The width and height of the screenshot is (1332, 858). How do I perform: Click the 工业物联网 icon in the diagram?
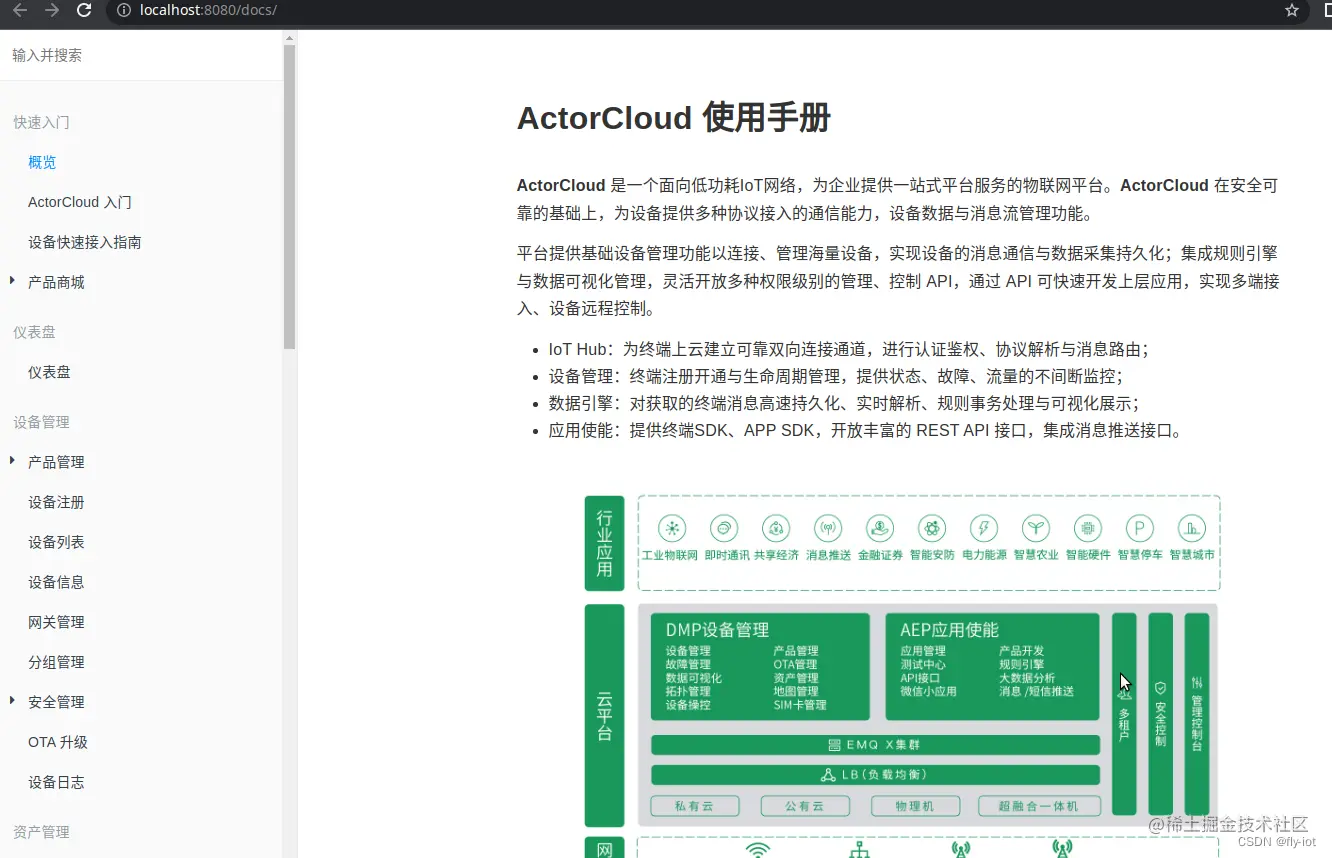pyautogui.click(x=671, y=528)
